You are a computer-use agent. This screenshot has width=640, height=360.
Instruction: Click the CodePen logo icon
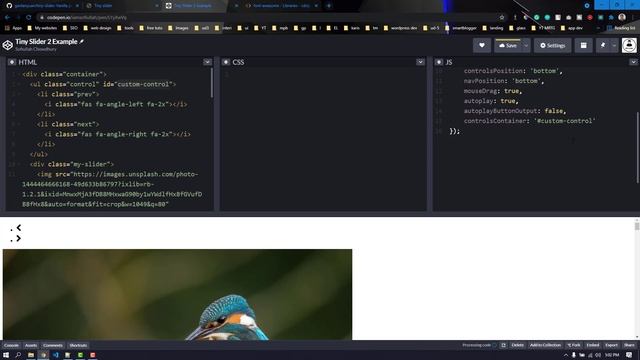tap(7, 45)
